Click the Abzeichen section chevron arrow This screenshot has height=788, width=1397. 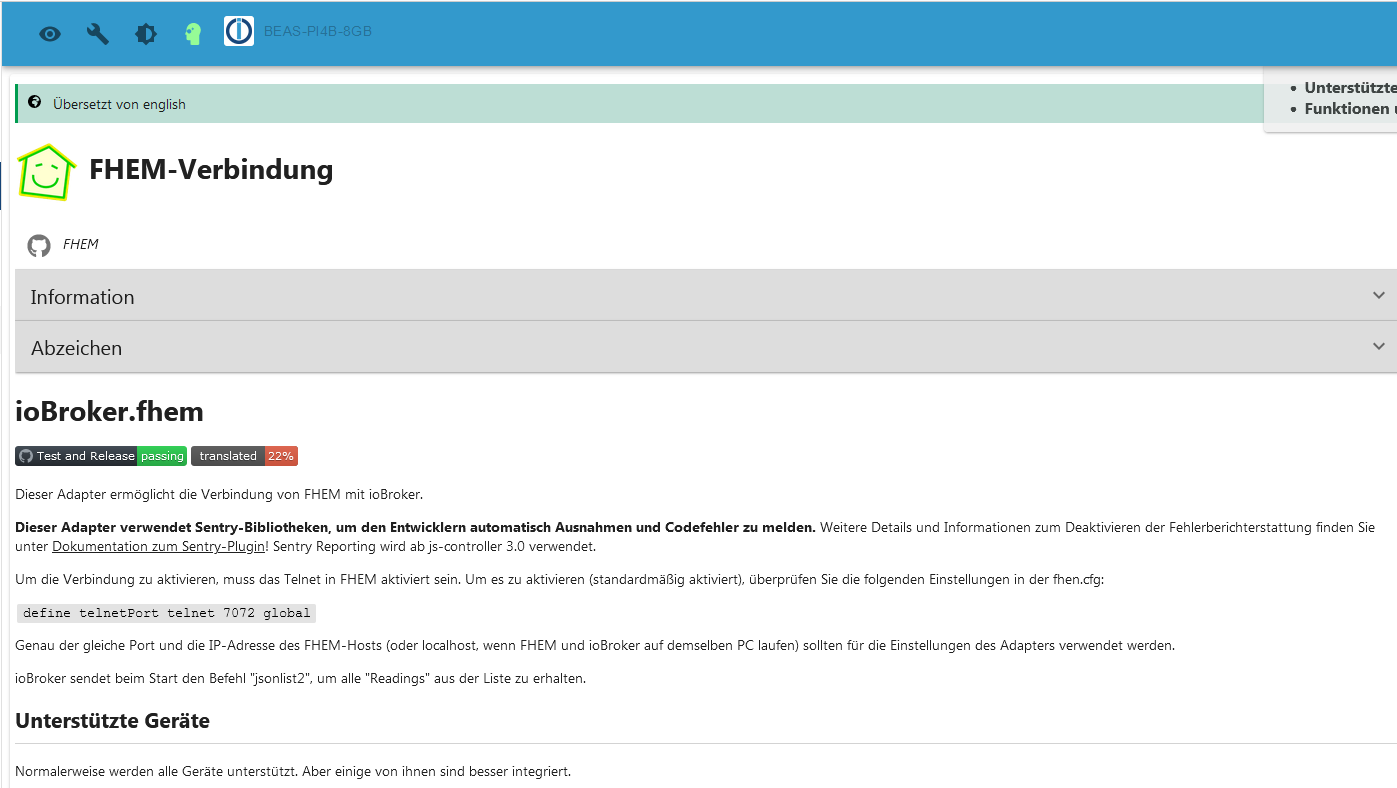click(x=1379, y=346)
